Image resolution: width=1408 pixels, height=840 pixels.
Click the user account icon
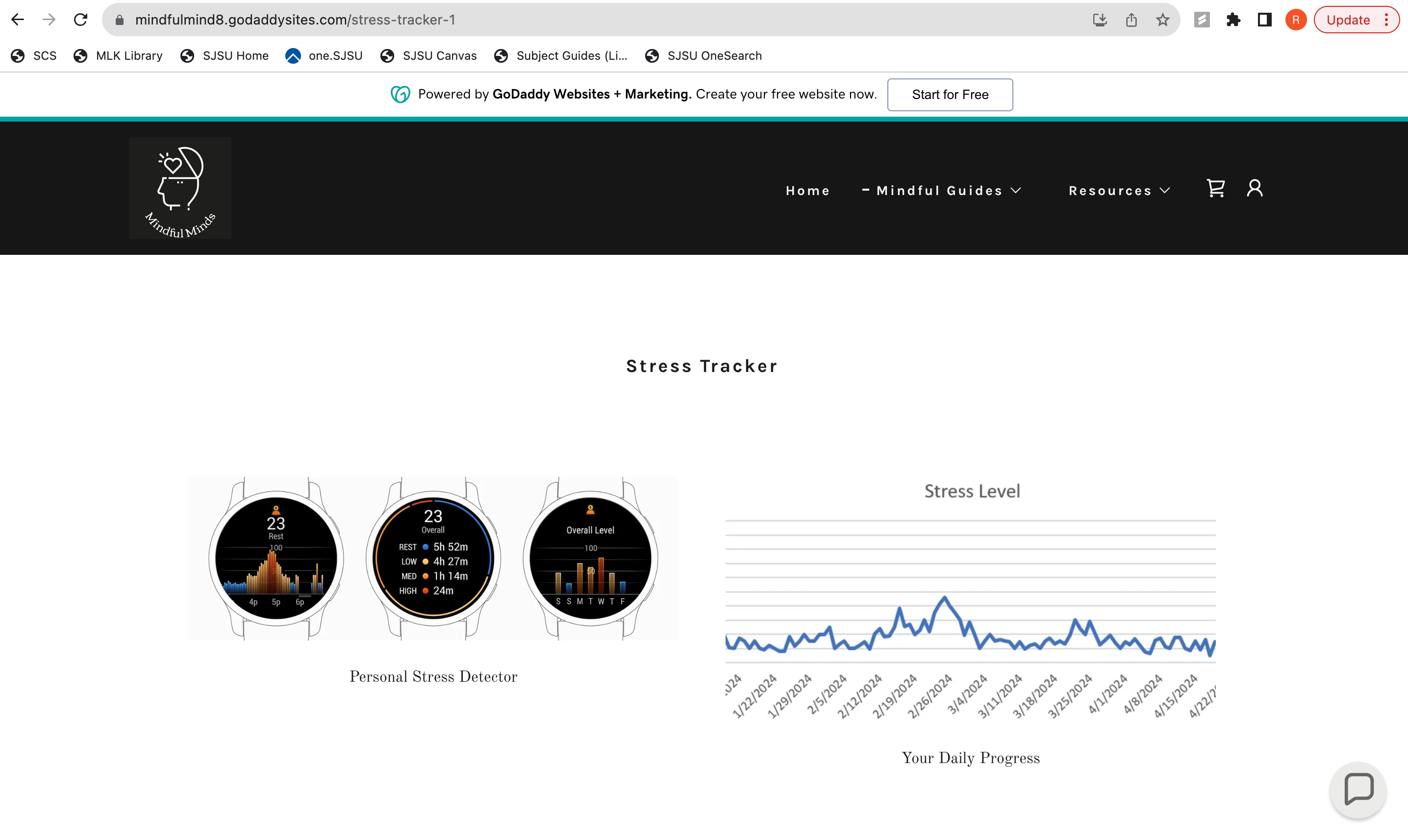1255,189
